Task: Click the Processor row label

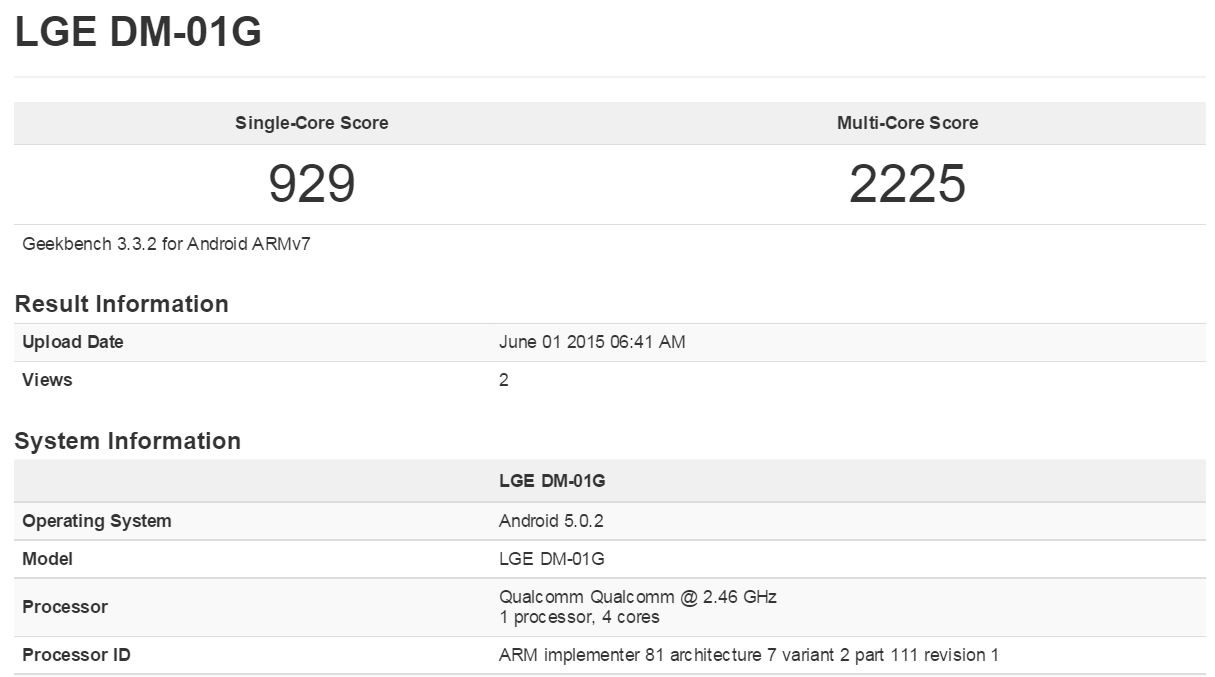Action: click(x=65, y=607)
